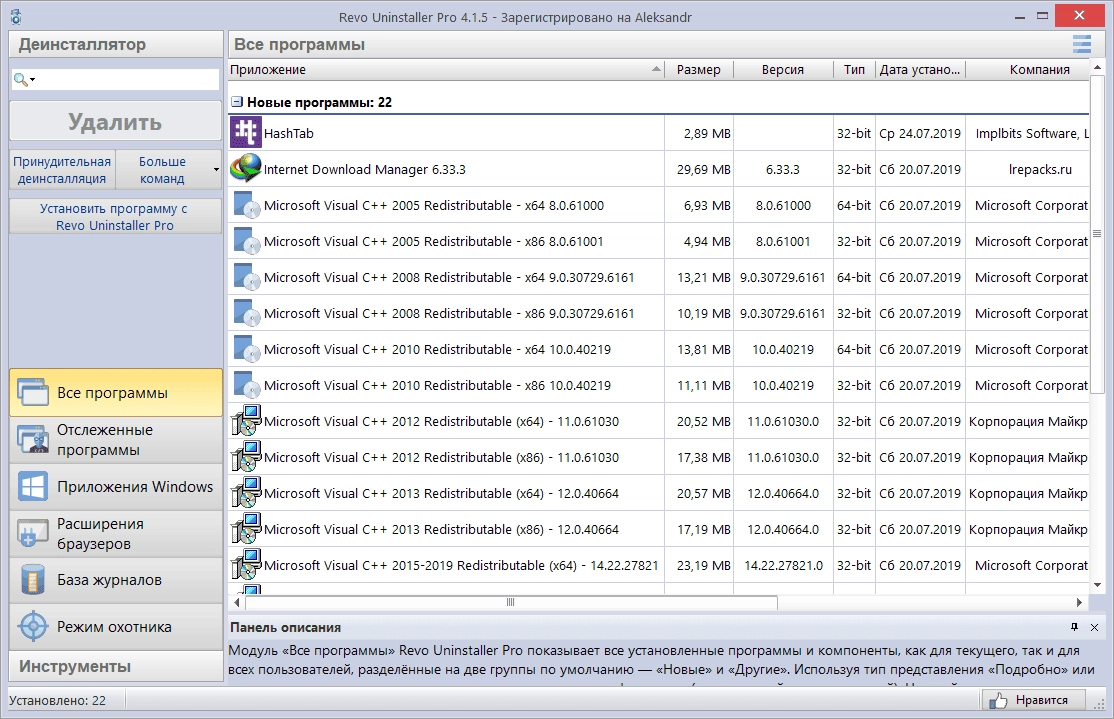
Task: Click the Нравится button
Action: 1034,700
